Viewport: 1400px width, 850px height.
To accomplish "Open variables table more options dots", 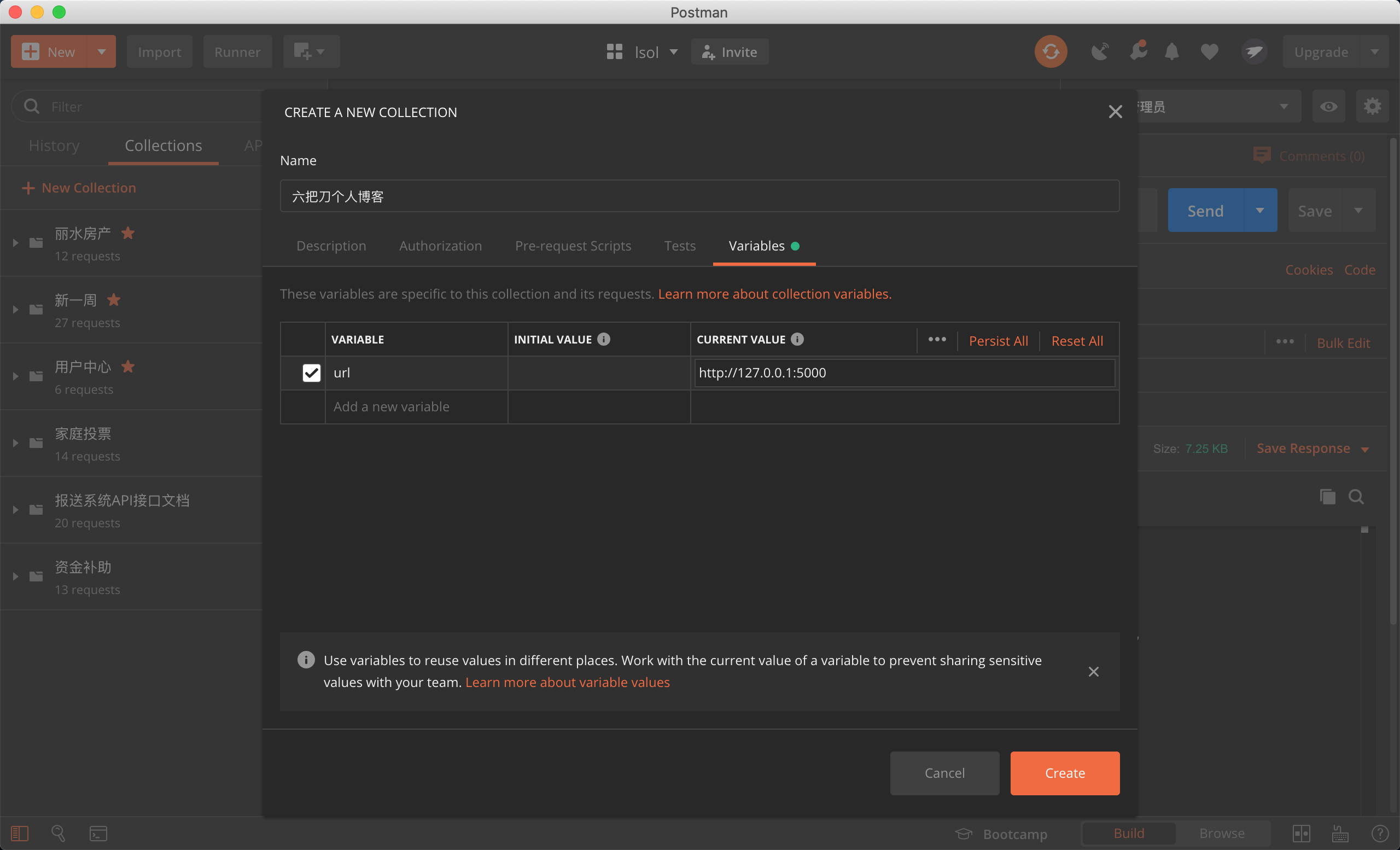I will click(x=937, y=339).
